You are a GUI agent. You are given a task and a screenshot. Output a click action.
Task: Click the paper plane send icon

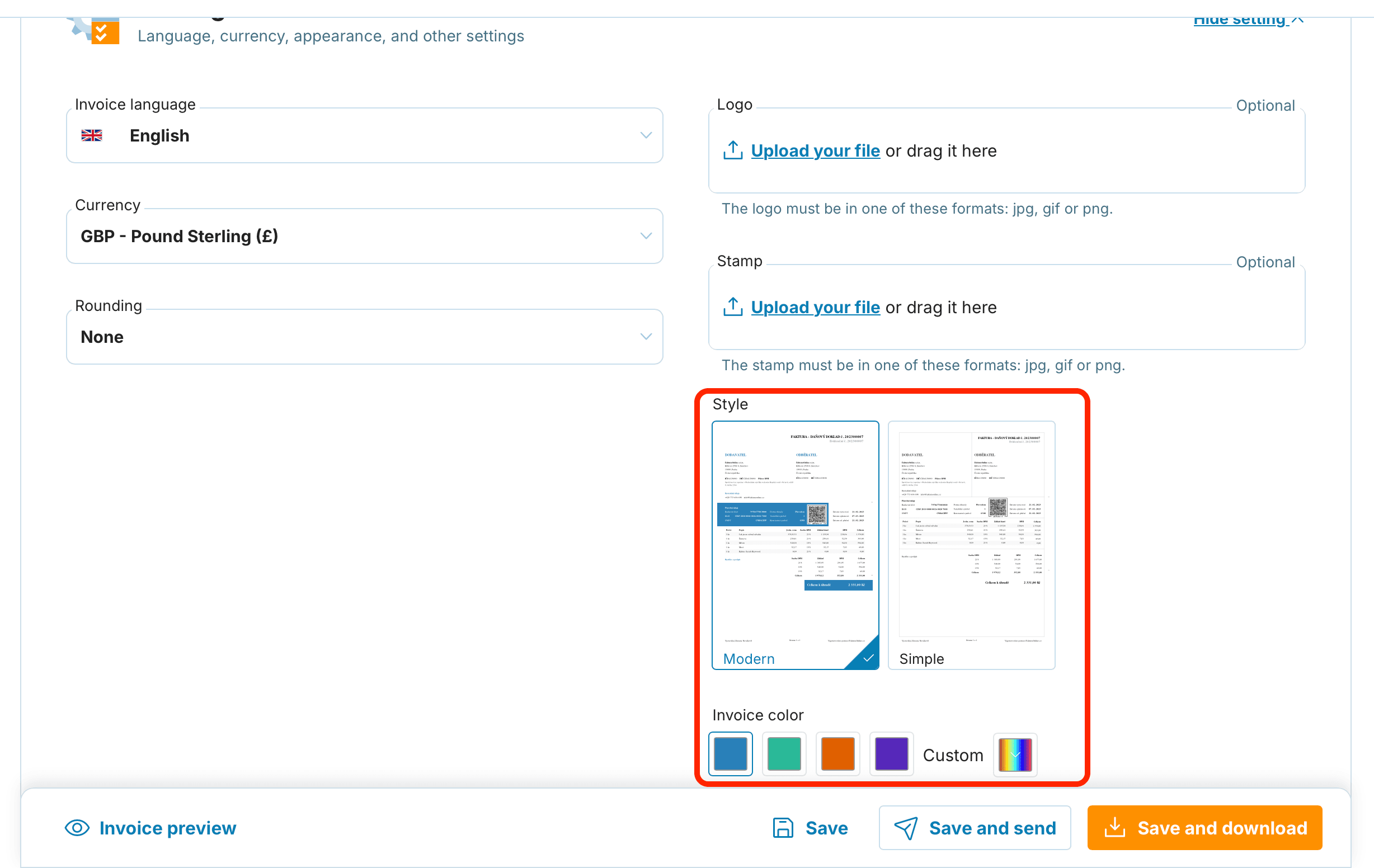(906, 829)
